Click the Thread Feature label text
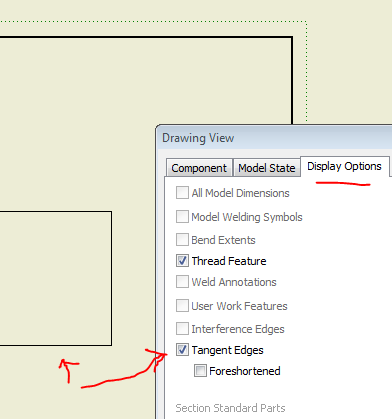This screenshot has width=392, height=419. tap(229, 261)
